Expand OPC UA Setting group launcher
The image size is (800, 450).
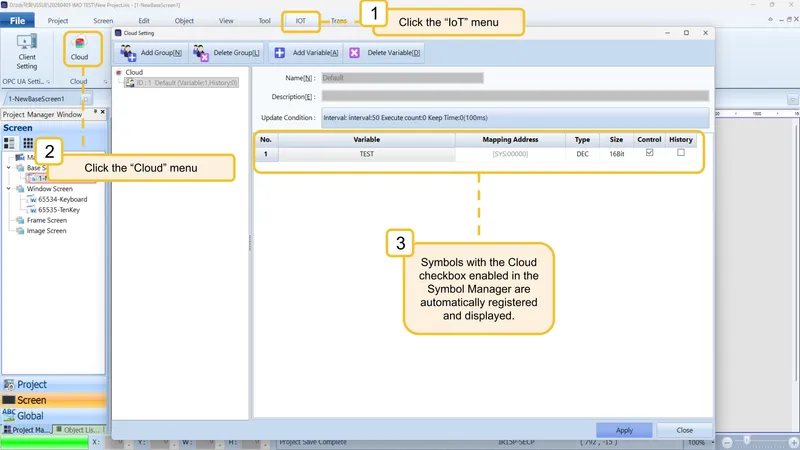click(x=48, y=82)
